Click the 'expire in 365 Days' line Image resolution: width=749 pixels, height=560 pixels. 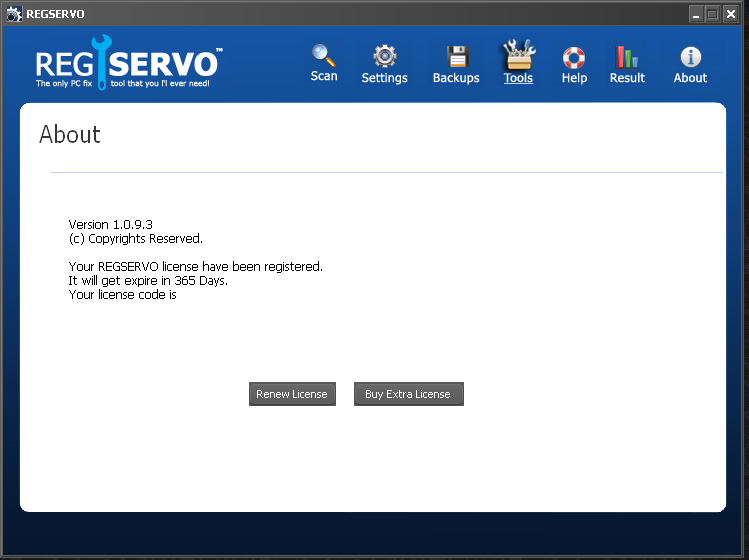[149, 280]
